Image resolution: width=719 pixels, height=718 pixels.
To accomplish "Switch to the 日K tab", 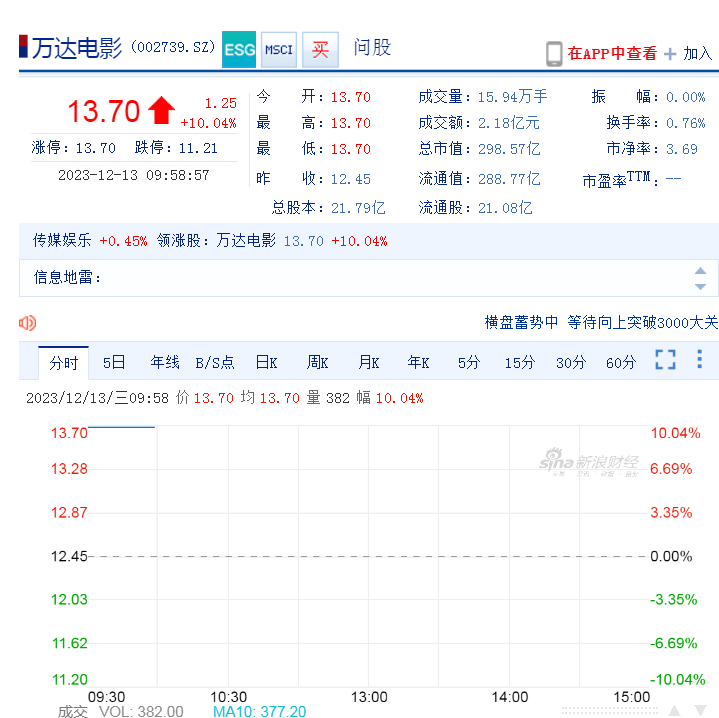I will [x=266, y=363].
